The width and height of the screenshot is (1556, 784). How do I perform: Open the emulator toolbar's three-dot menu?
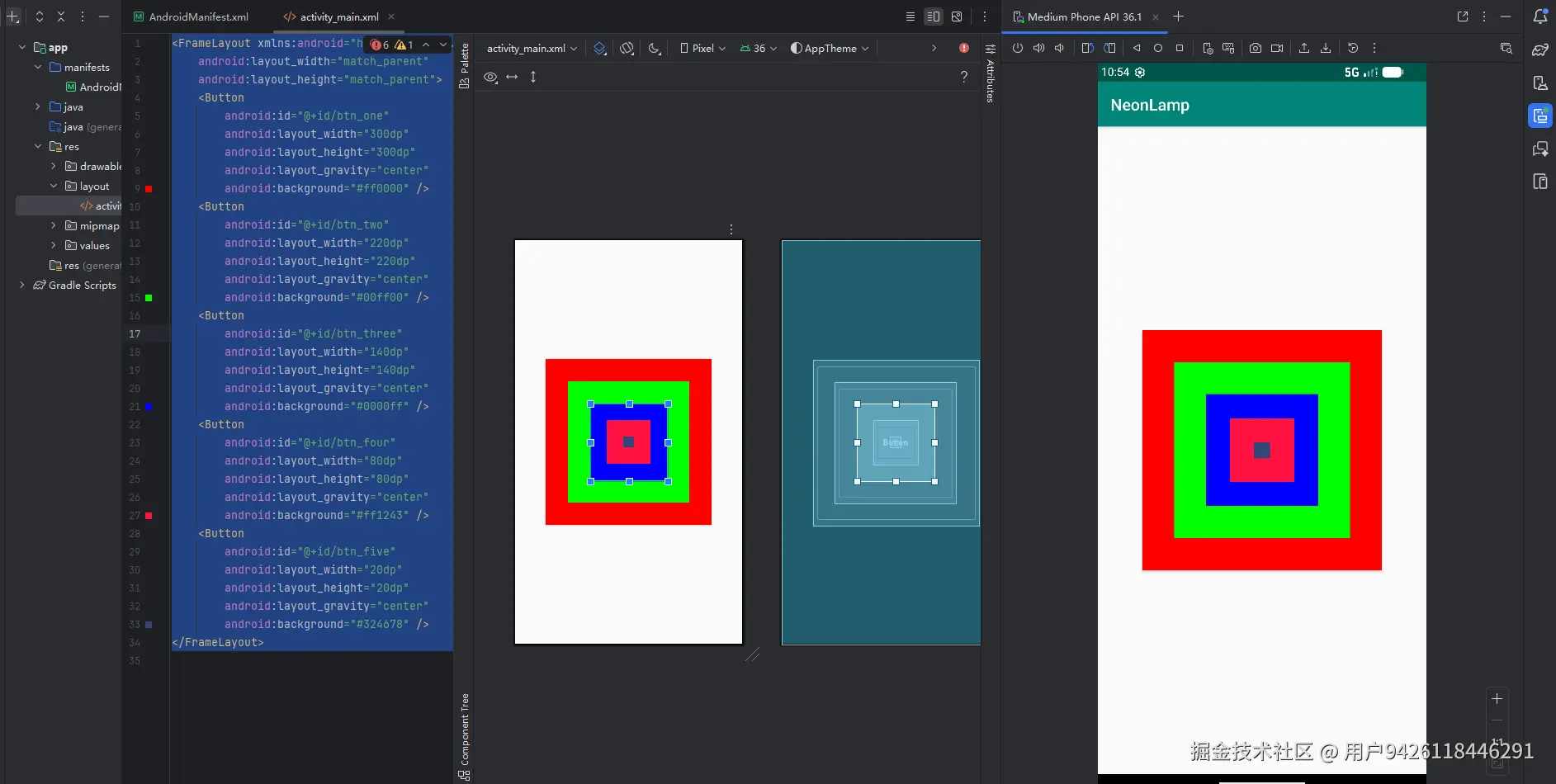1374,48
